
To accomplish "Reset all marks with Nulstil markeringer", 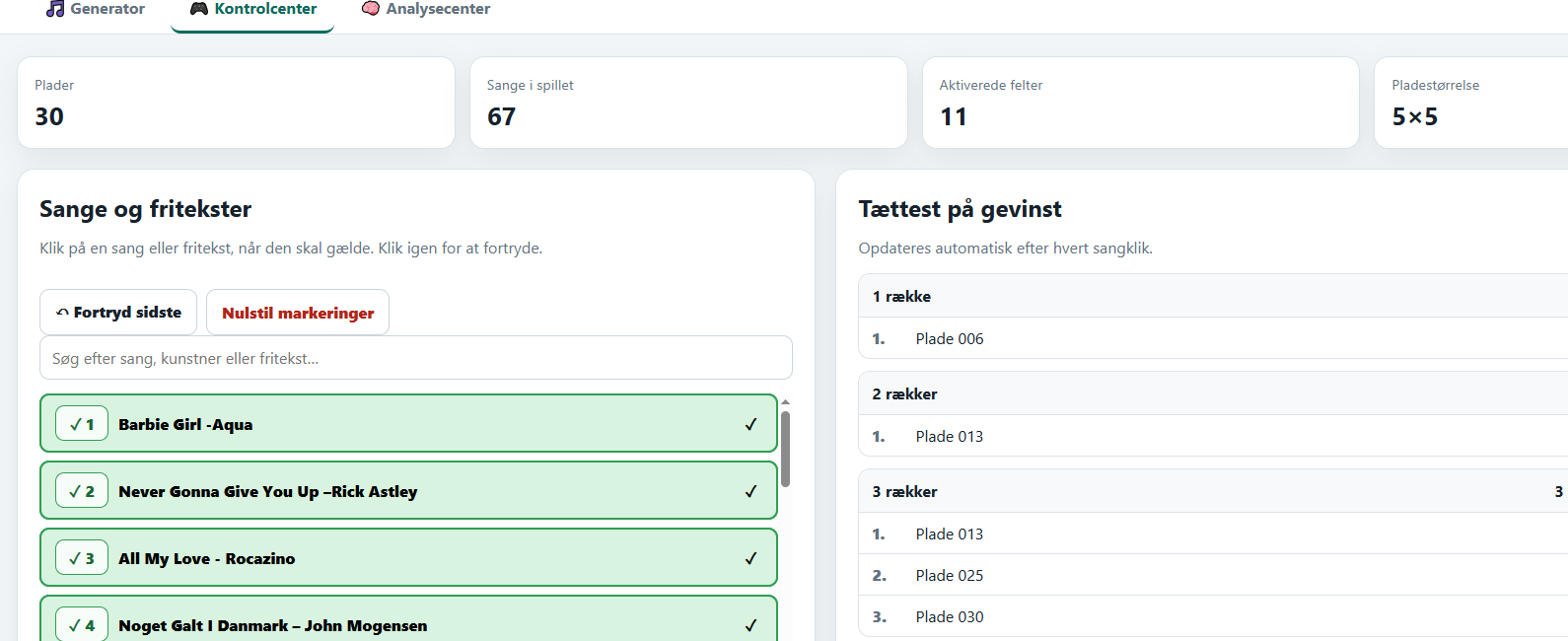I will (x=298, y=313).
